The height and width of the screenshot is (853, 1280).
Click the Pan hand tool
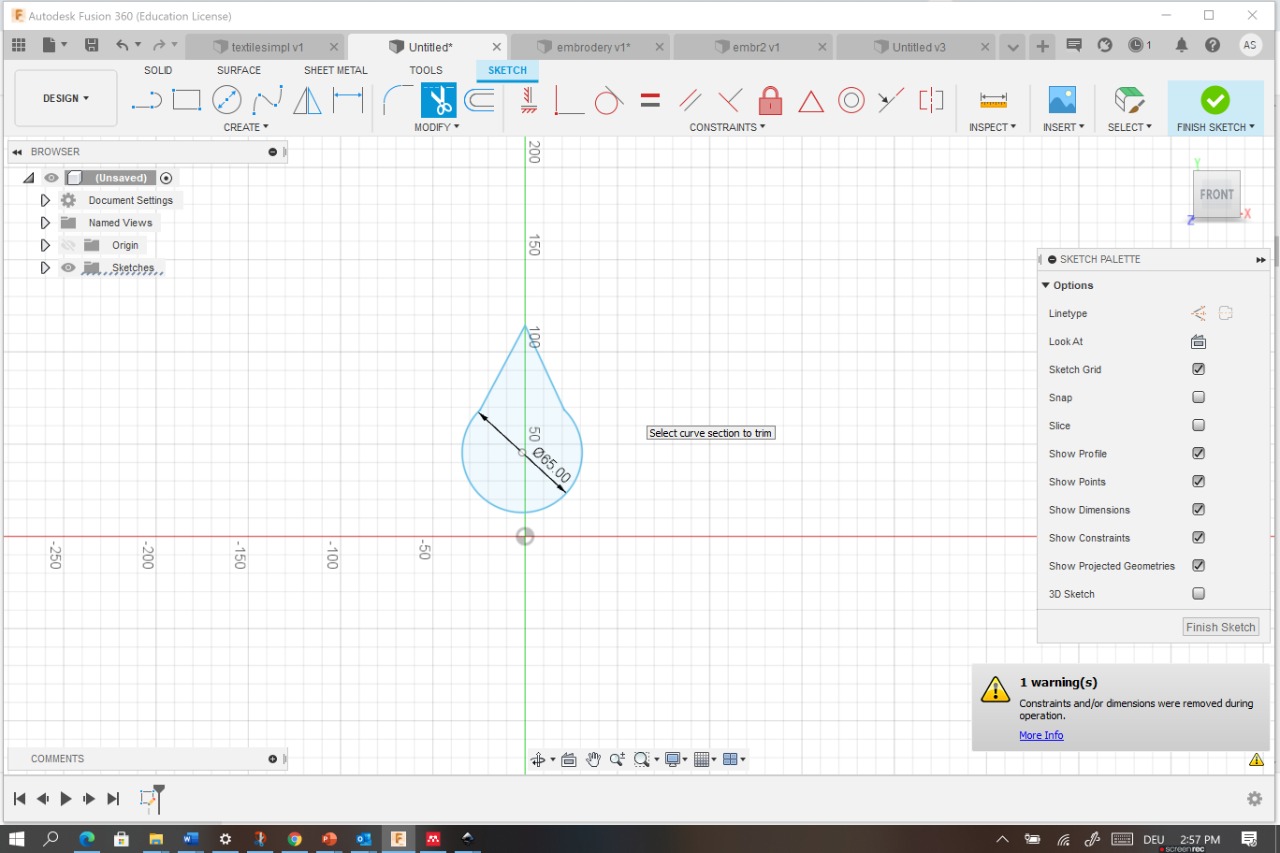[x=593, y=760]
